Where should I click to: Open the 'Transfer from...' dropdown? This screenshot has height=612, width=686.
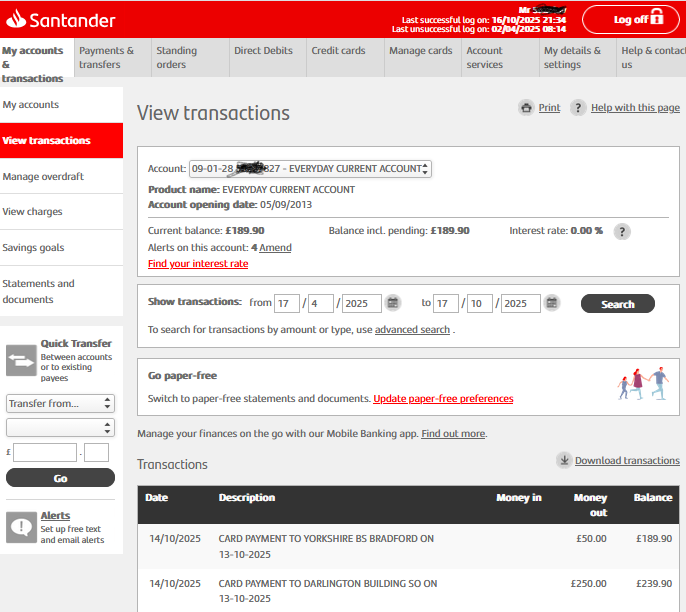60,403
